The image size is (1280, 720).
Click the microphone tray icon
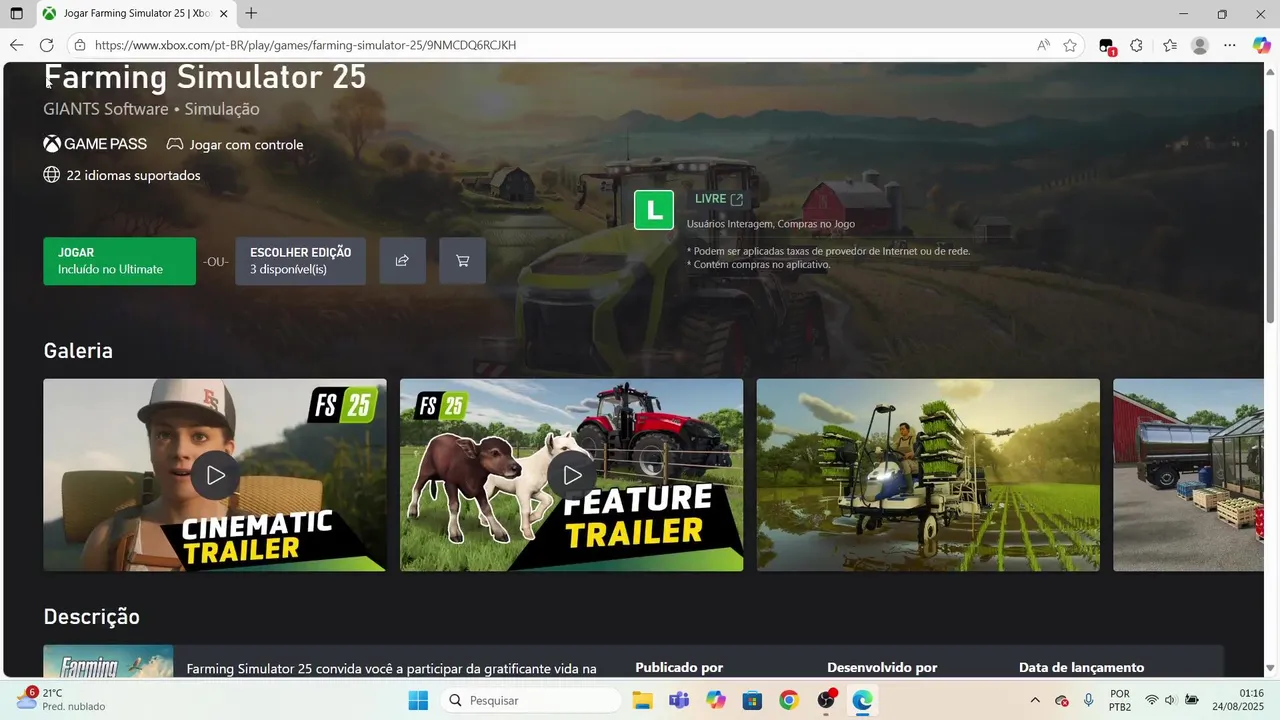(1088, 700)
